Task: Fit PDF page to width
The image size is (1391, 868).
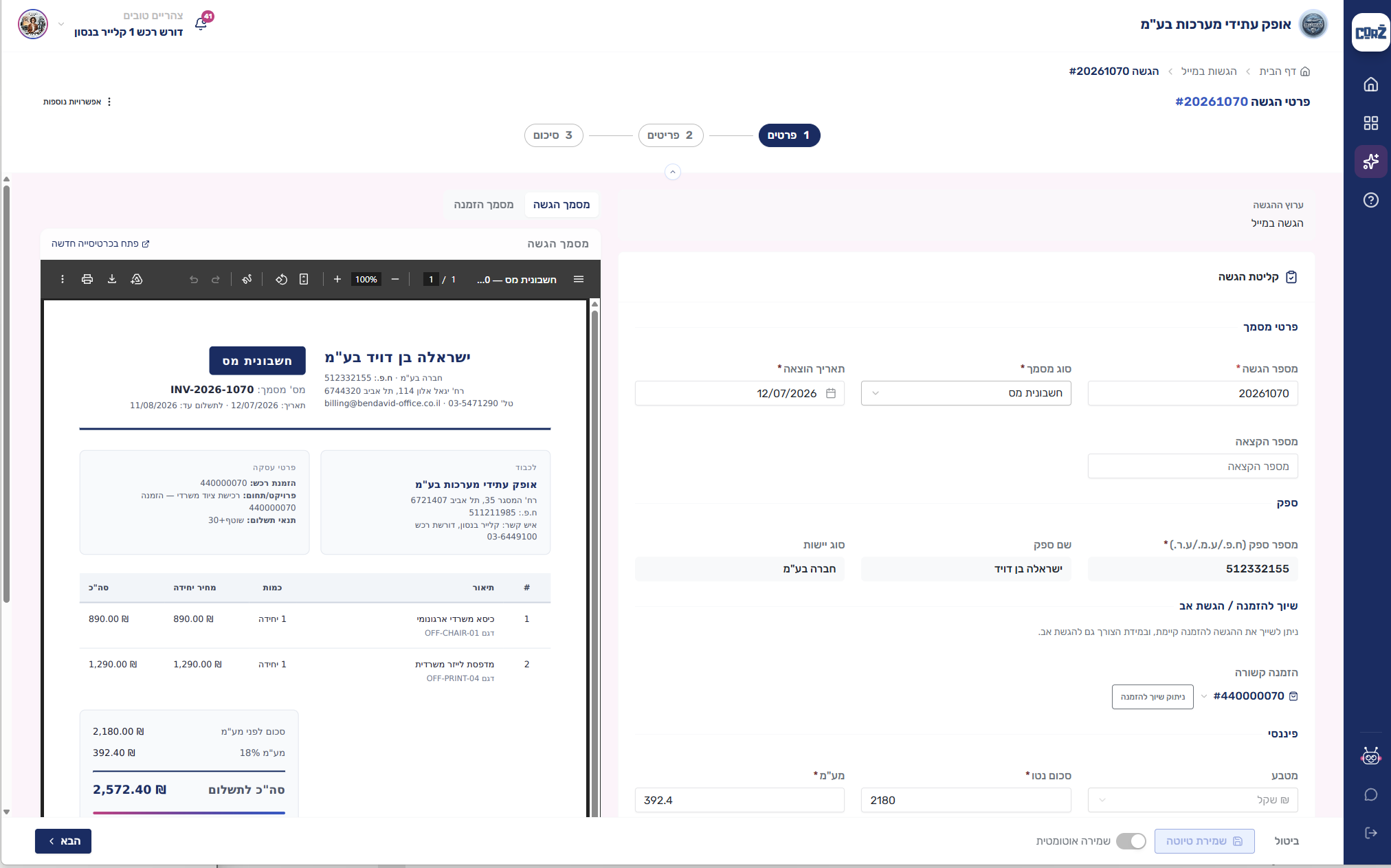Action: pyautogui.click(x=304, y=279)
